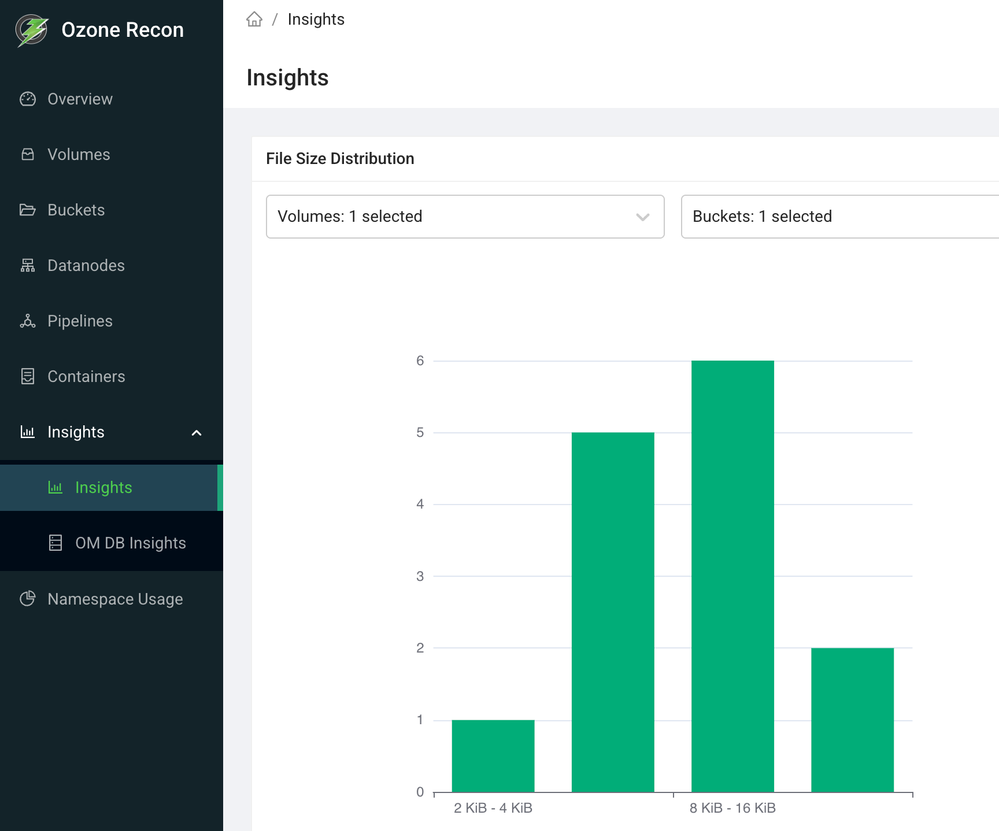The width and height of the screenshot is (999, 831).
Task: Open the Insights submenu item
Action: click(x=103, y=488)
